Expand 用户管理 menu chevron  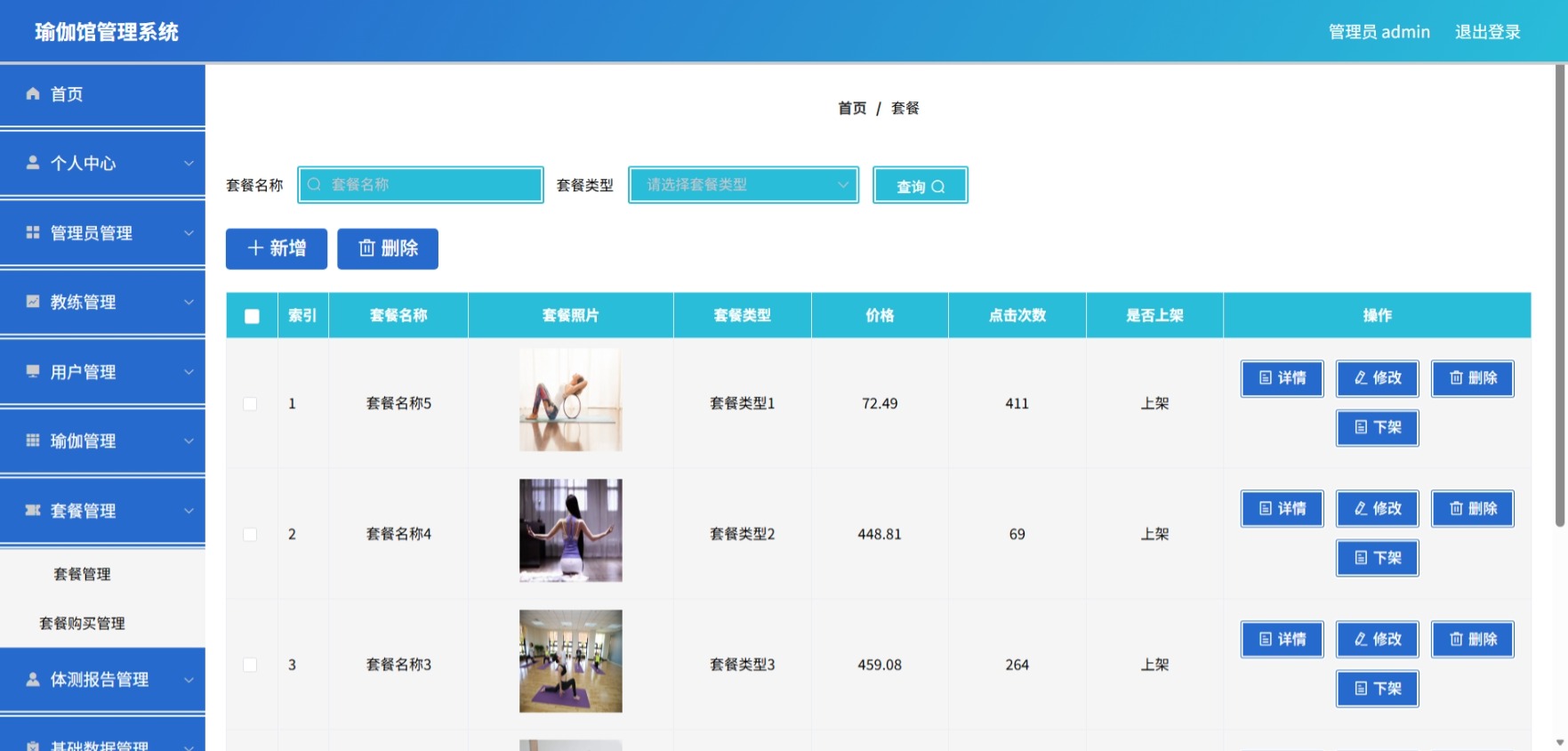pos(189,371)
